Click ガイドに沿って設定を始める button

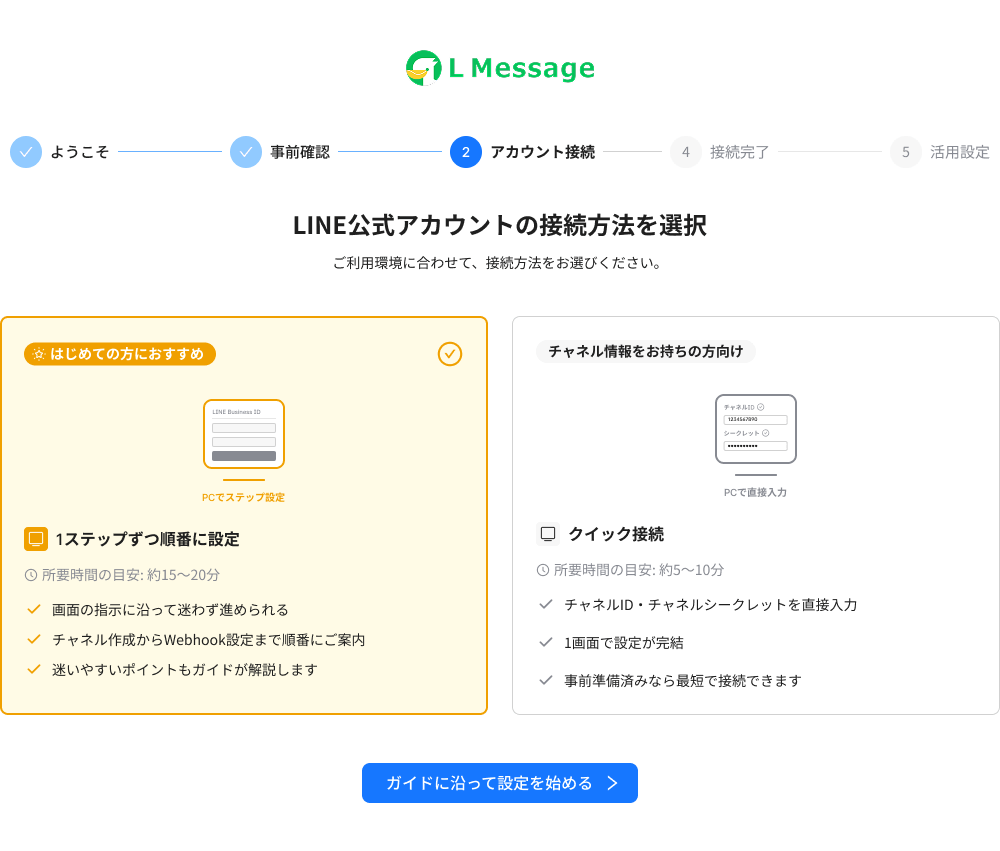point(500,783)
